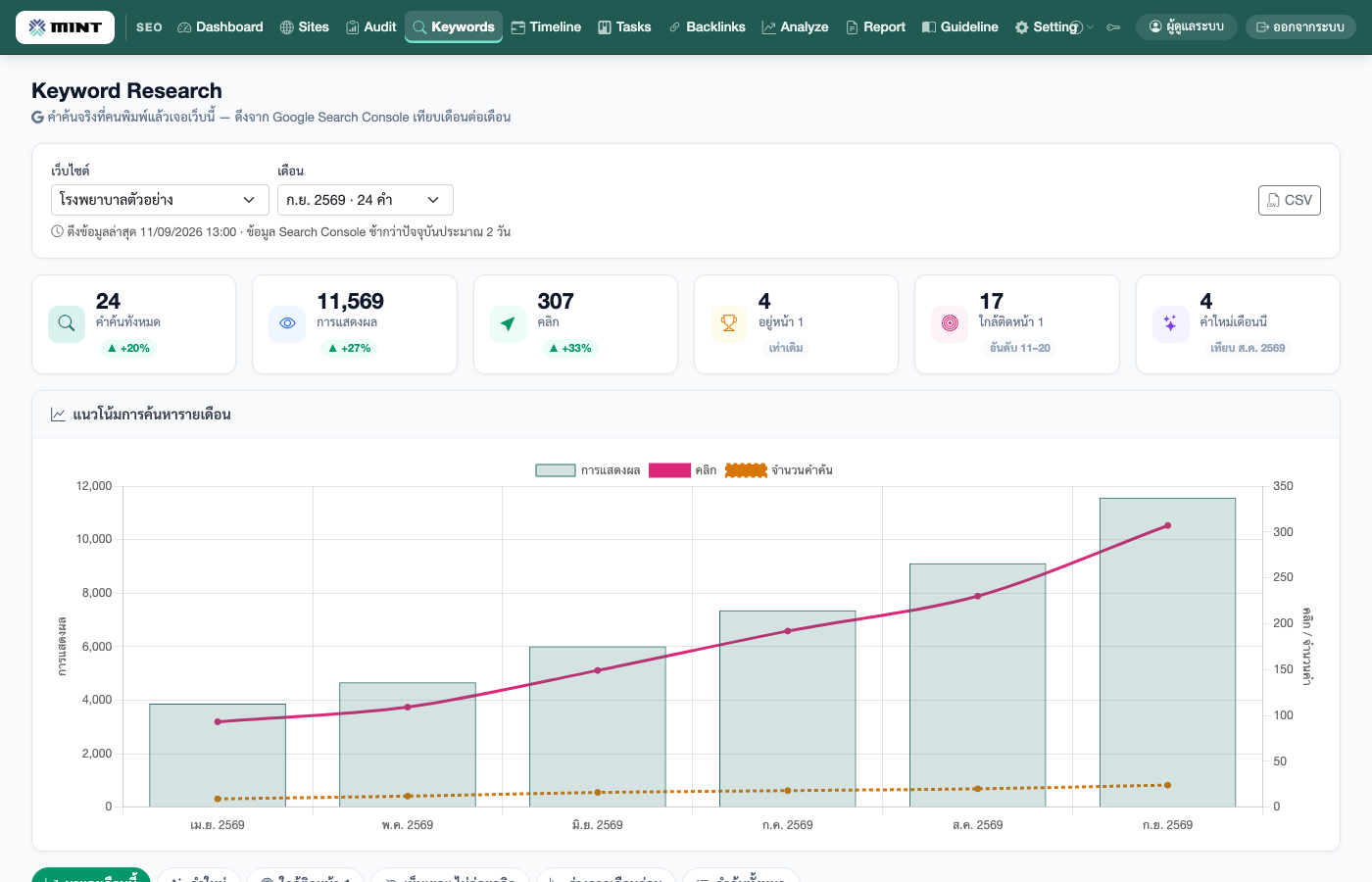The height and width of the screenshot is (882, 1372).
Task: Open Dashboard via its gauge icon
Action: tap(184, 27)
